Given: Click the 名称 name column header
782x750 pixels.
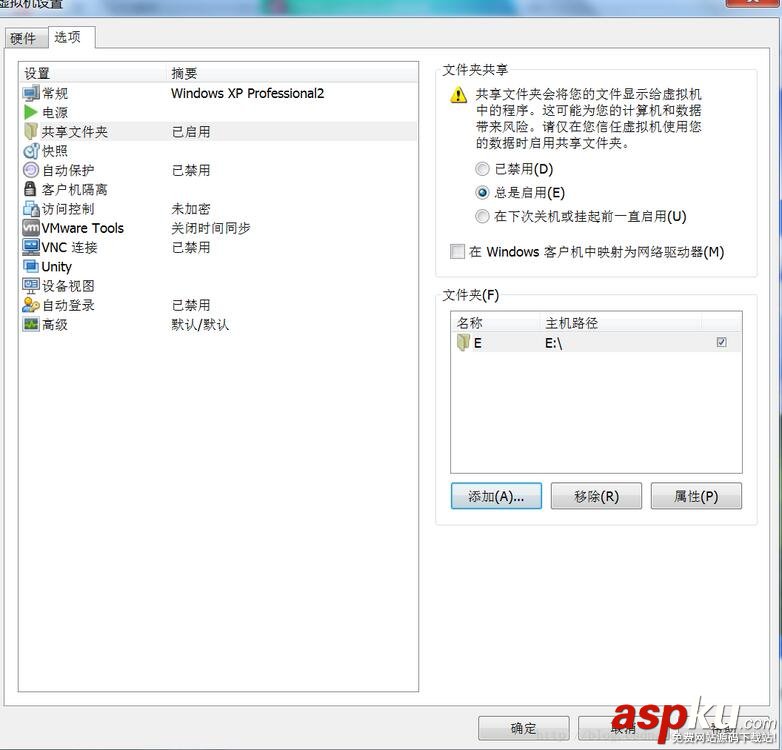Looking at the screenshot, I should coord(495,323).
